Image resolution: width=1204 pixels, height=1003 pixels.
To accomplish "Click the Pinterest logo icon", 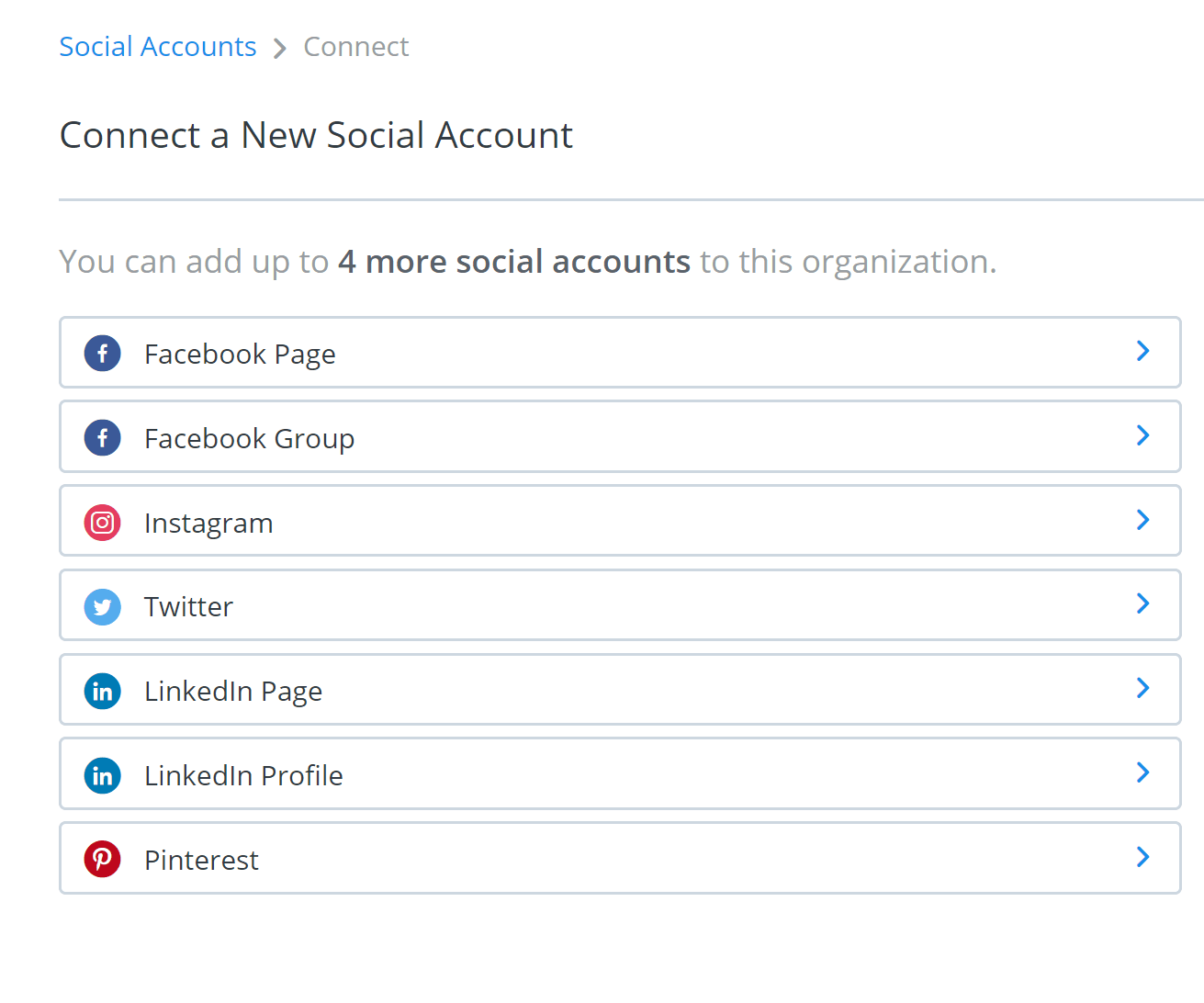I will pos(103,860).
